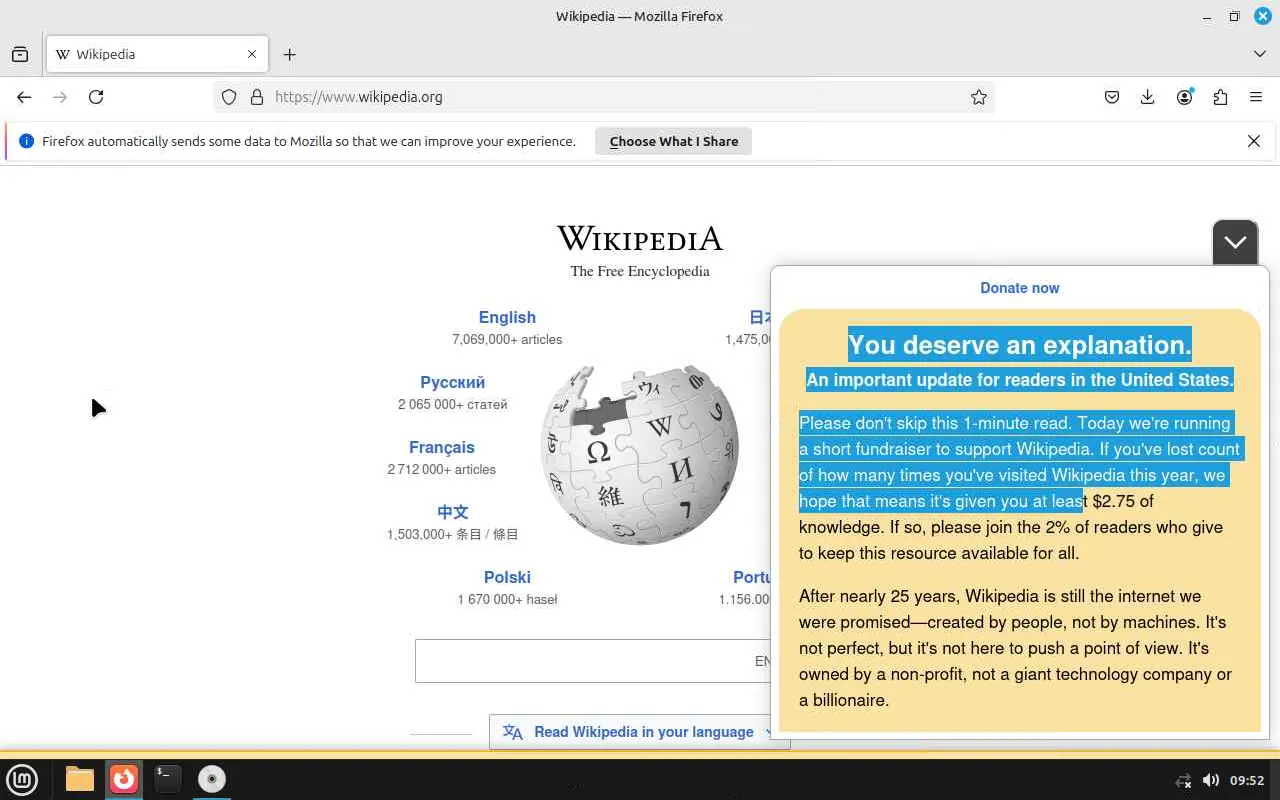Click 'You deserve an explanation.' heading
The height and width of the screenshot is (800, 1280).
pyautogui.click(x=1020, y=345)
